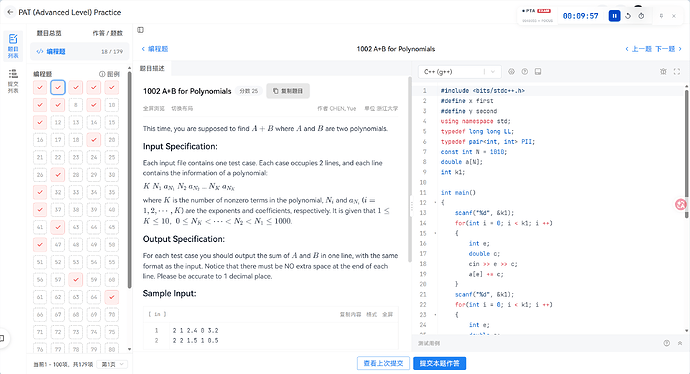Open the editor help question-mark icon

(x=525, y=71)
